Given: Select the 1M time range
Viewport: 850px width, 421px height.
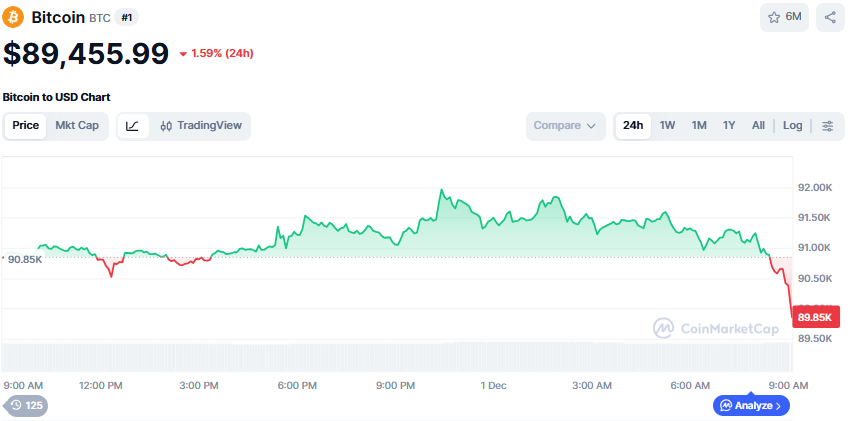Looking at the screenshot, I should (x=699, y=126).
